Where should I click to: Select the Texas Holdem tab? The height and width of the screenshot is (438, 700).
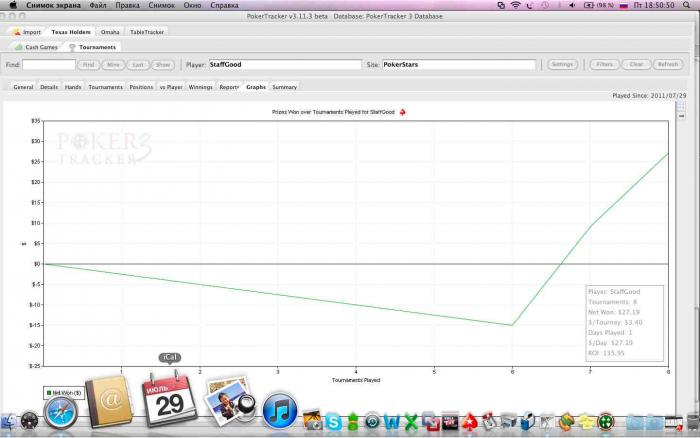(71, 32)
